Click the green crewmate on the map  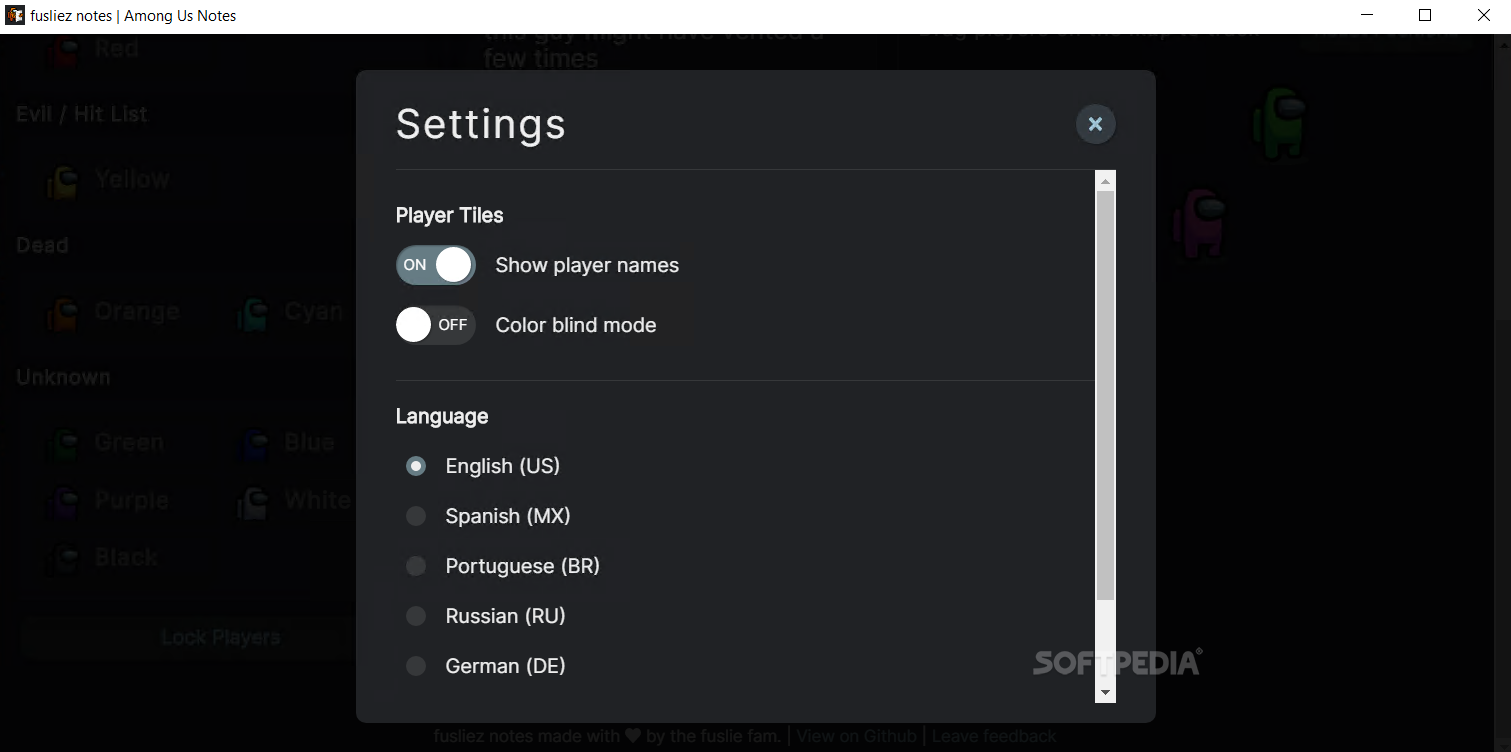click(x=1280, y=123)
